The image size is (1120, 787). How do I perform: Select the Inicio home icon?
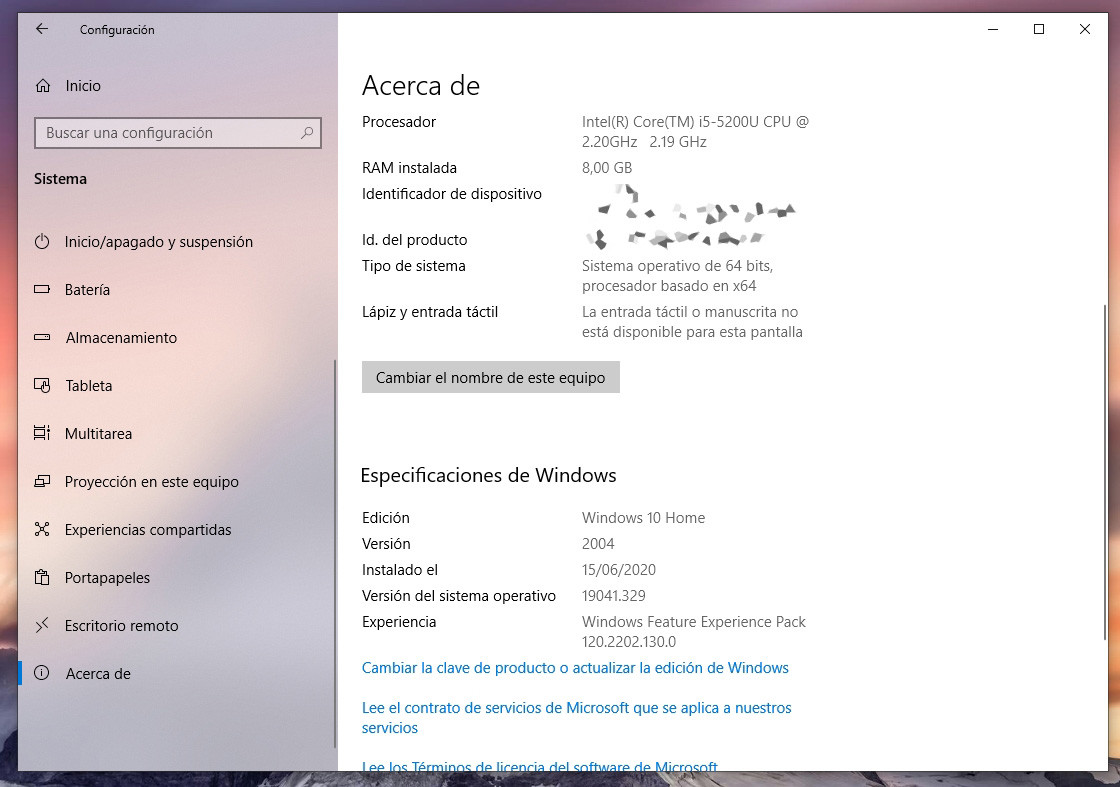(42, 86)
